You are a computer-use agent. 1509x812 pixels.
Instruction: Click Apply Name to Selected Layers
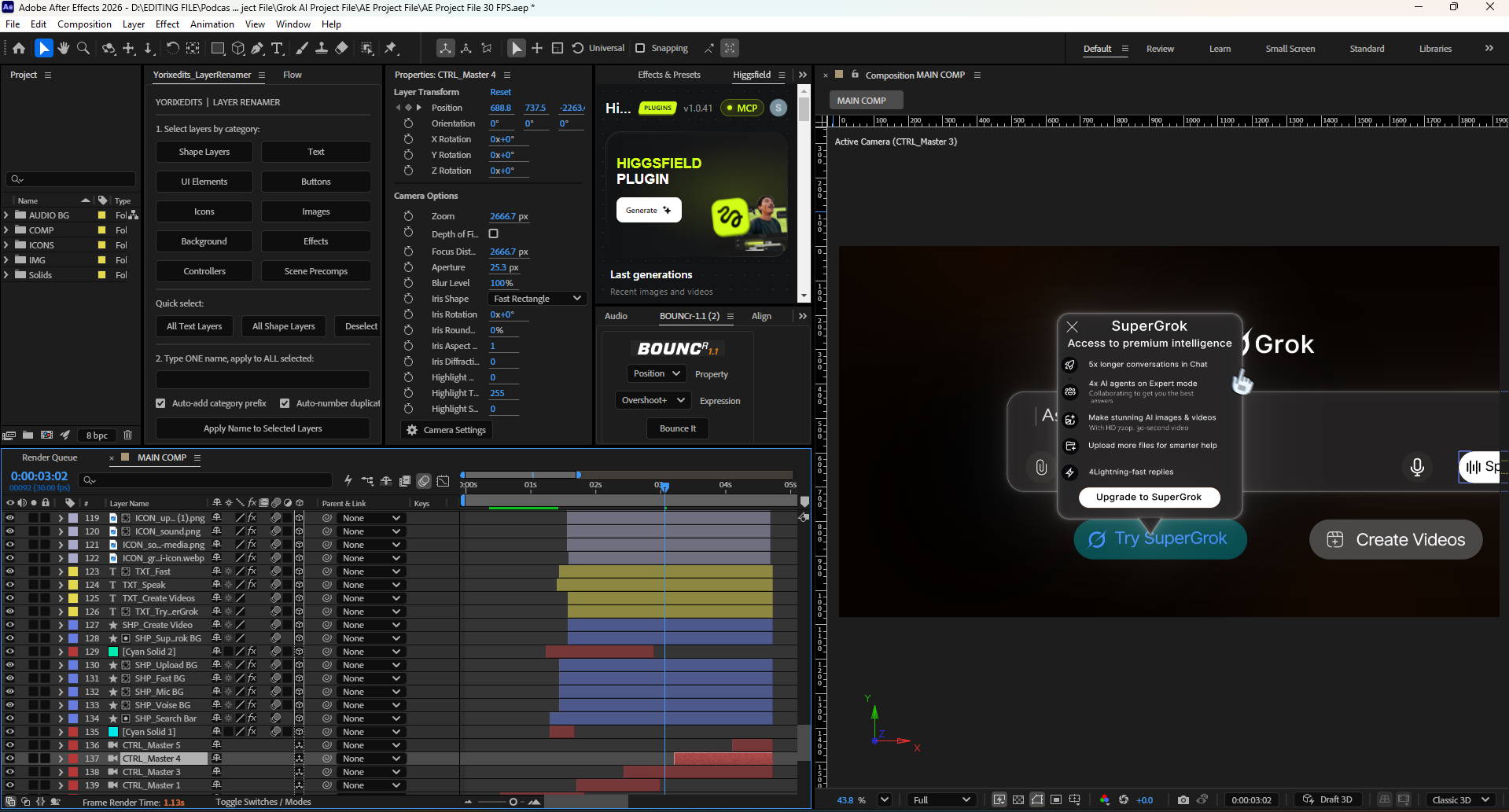(263, 428)
